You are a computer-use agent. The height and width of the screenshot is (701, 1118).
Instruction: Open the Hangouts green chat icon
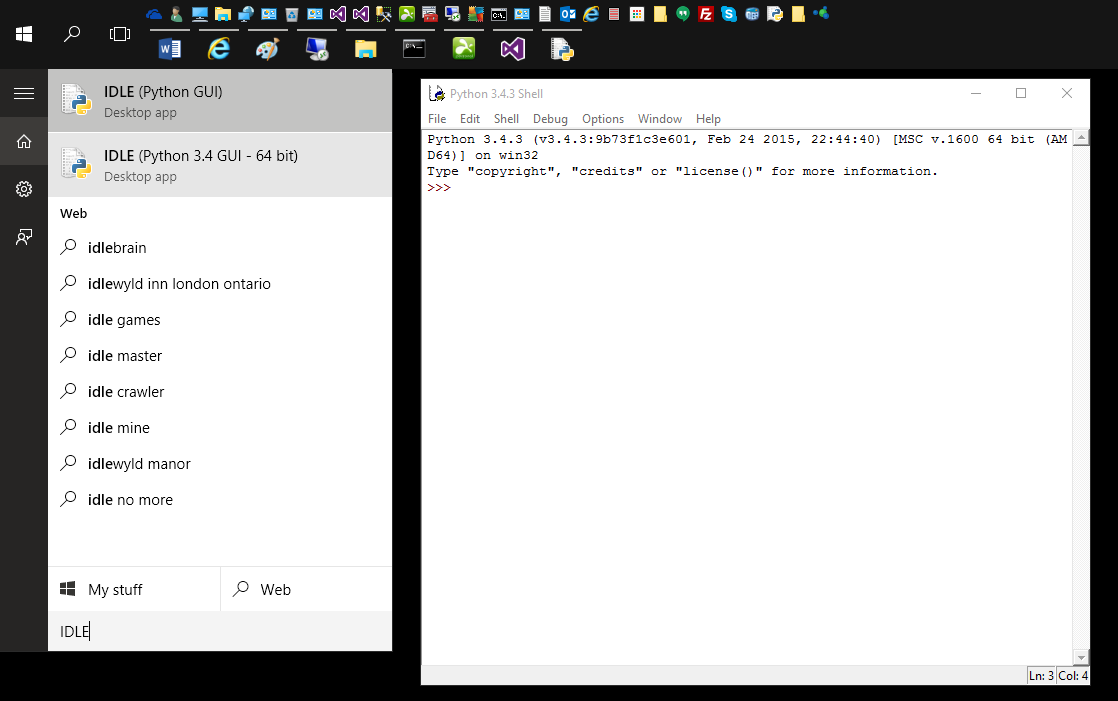click(x=683, y=14)
